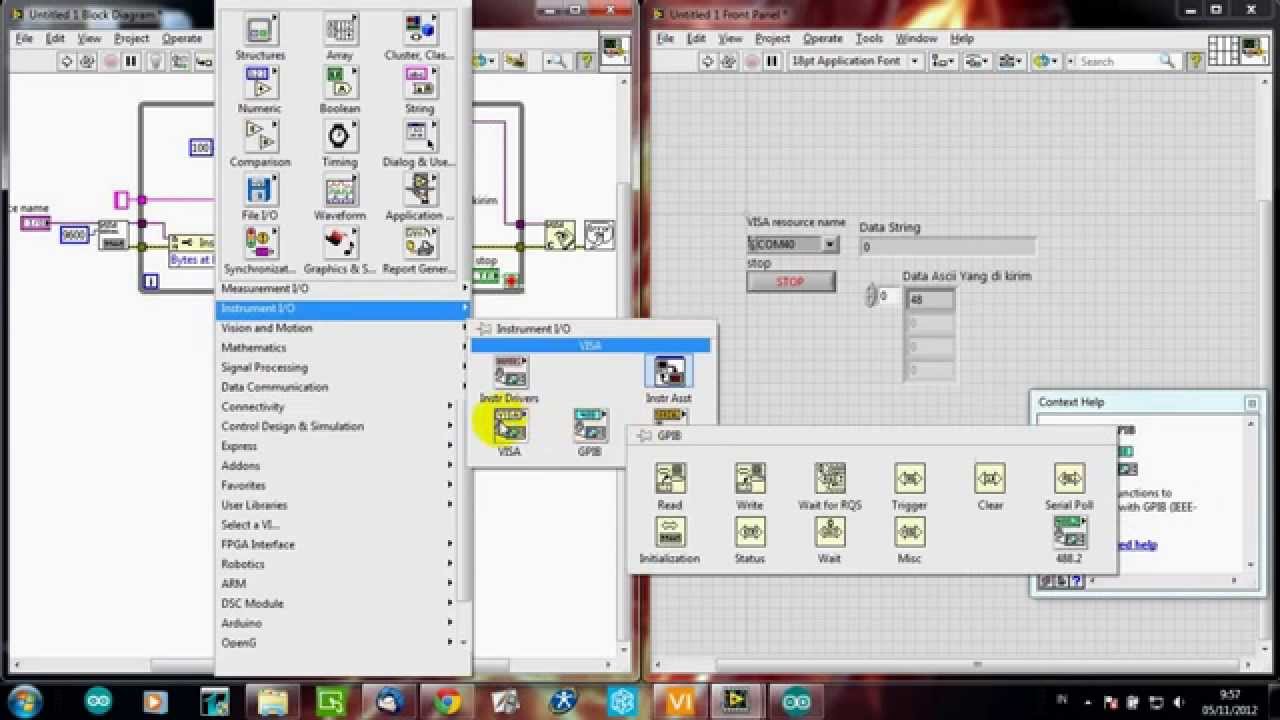Image resolution: width=1280 pixels, height=720 pixels.
Task: Open the Timing functions palette icon
Action: click(340, 135)
